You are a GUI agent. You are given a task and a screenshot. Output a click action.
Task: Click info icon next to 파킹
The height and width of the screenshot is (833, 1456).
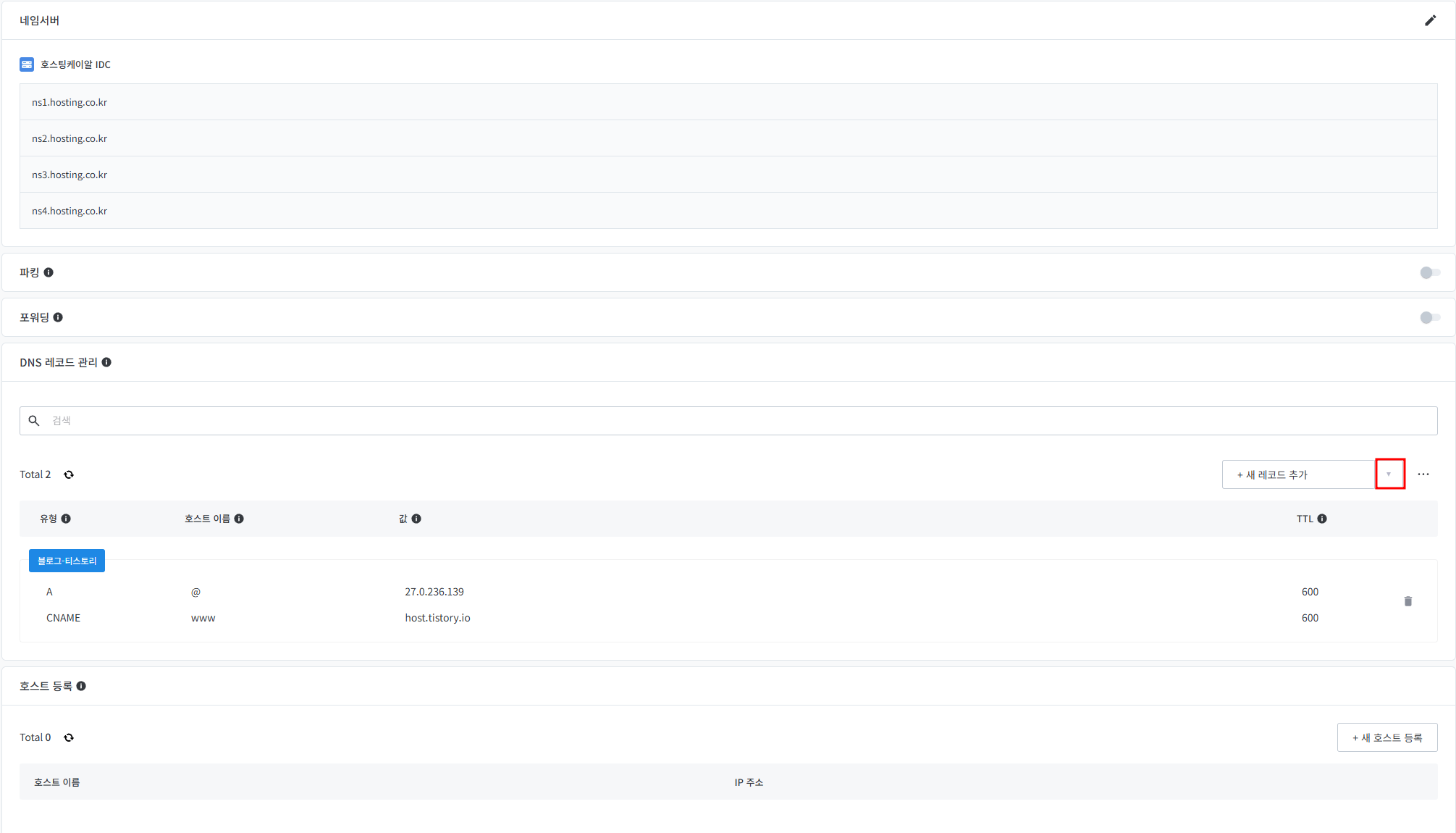[49, 272]
